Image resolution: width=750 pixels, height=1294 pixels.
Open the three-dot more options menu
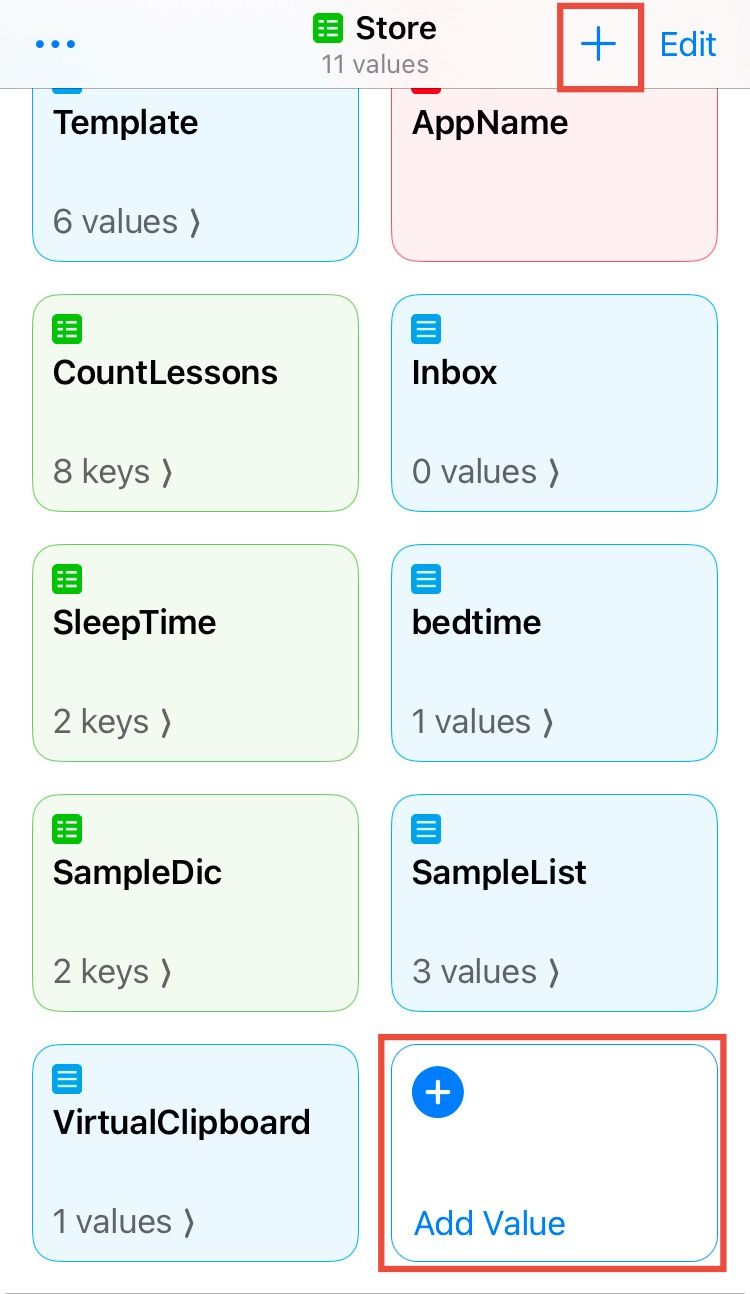55,45
